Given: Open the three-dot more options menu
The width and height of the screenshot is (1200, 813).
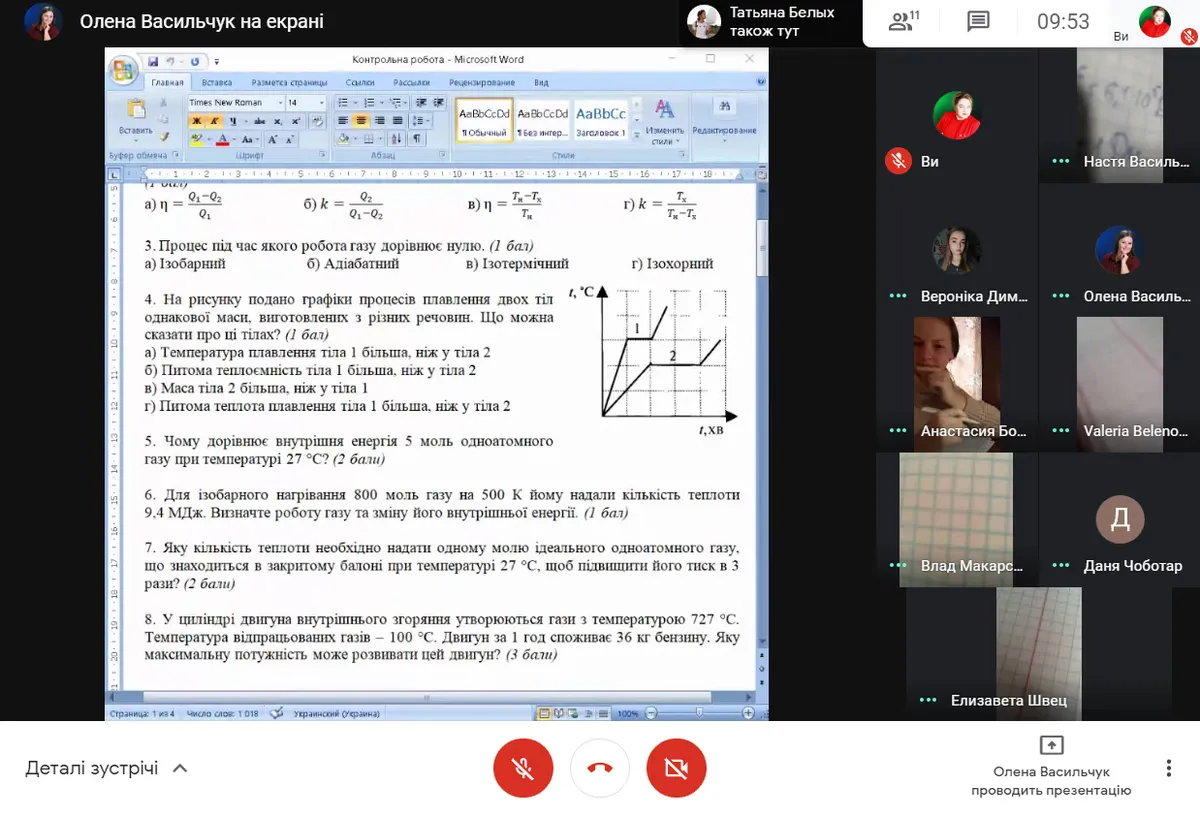Looking at the screenshot, I should (1169, 768).
